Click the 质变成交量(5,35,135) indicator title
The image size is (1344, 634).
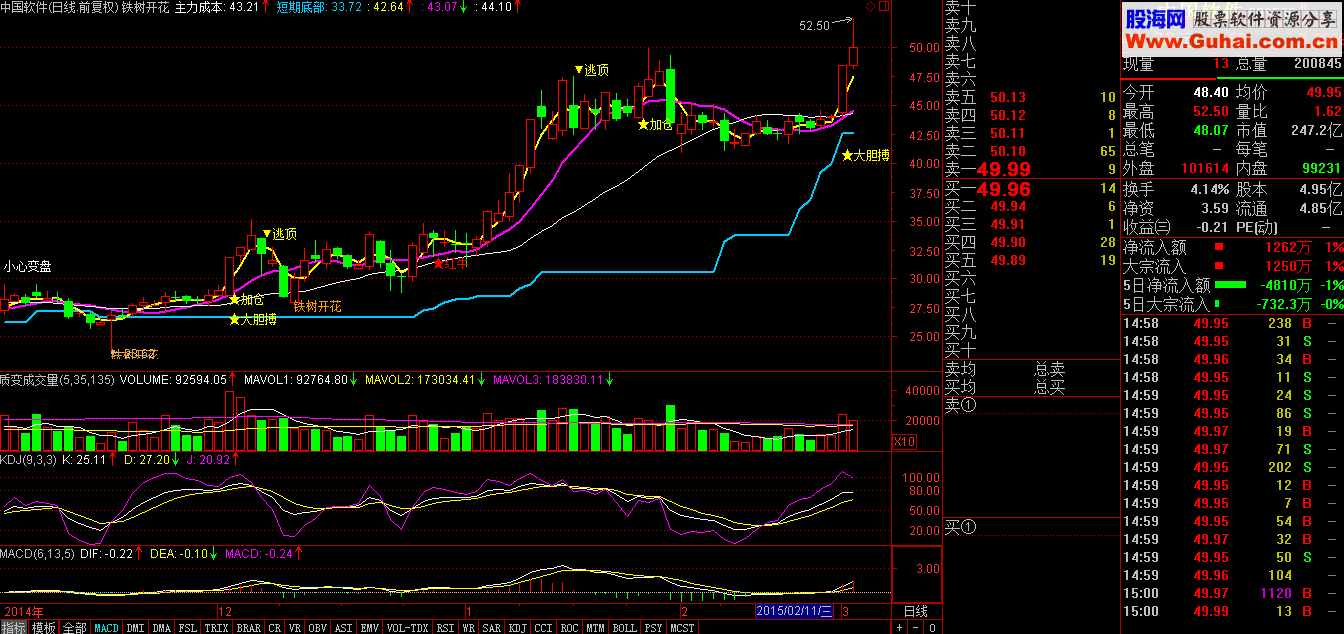click(x=58, y=380)
